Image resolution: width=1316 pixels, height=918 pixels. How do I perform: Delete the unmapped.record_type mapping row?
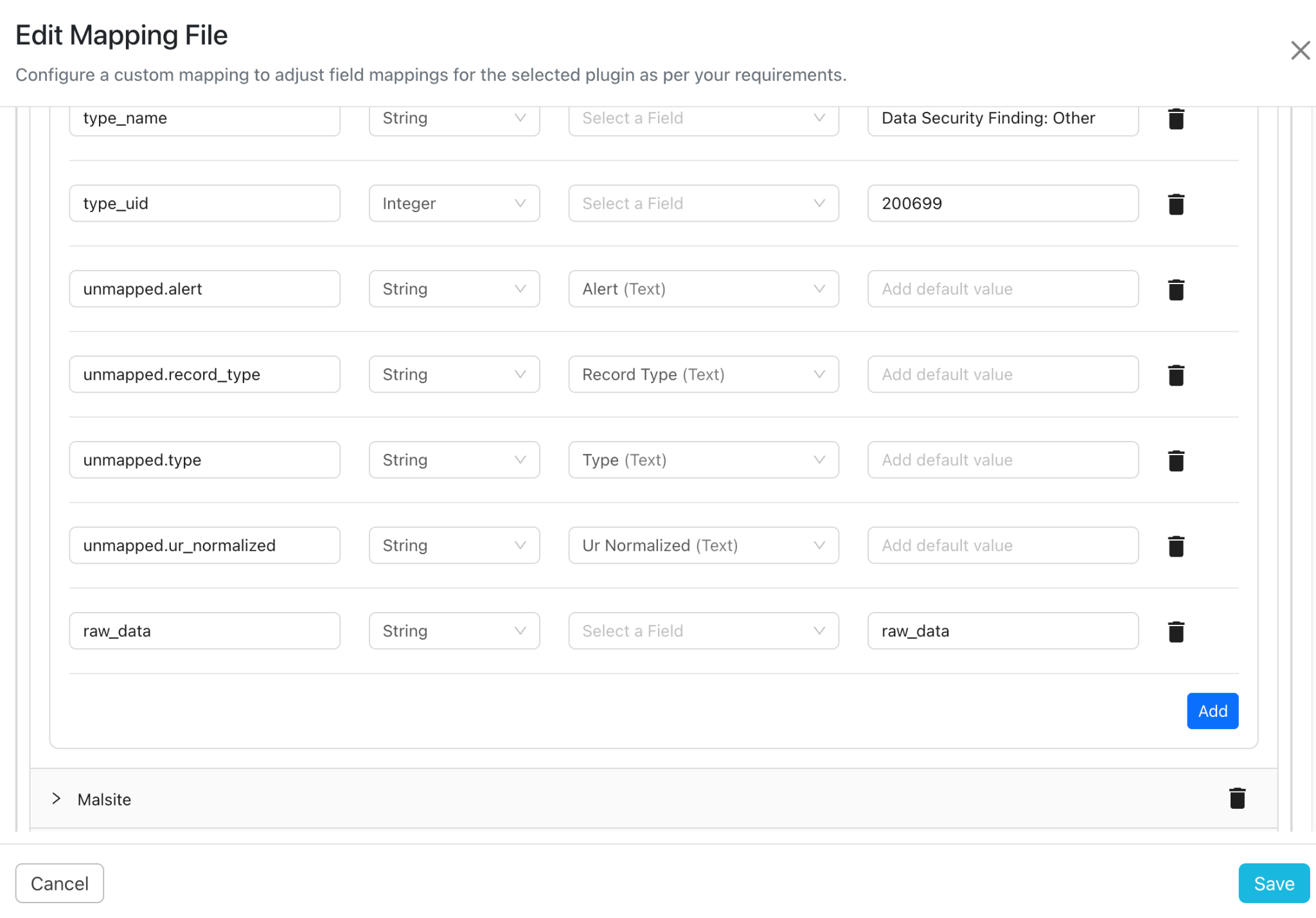[x=1176, y=375]
